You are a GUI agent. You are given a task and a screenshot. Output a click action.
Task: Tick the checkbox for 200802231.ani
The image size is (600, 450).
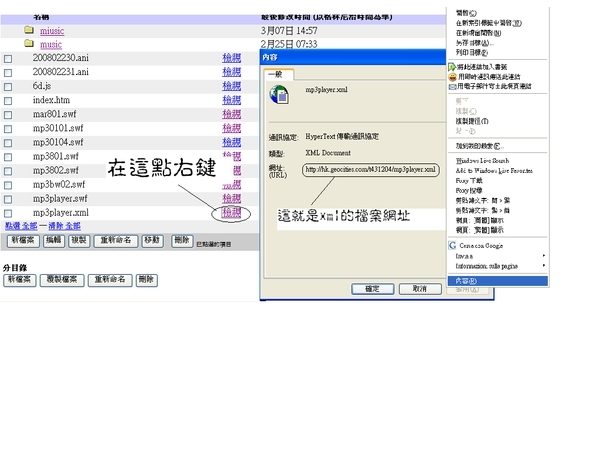pyautogui.click(x=8, y=73)
